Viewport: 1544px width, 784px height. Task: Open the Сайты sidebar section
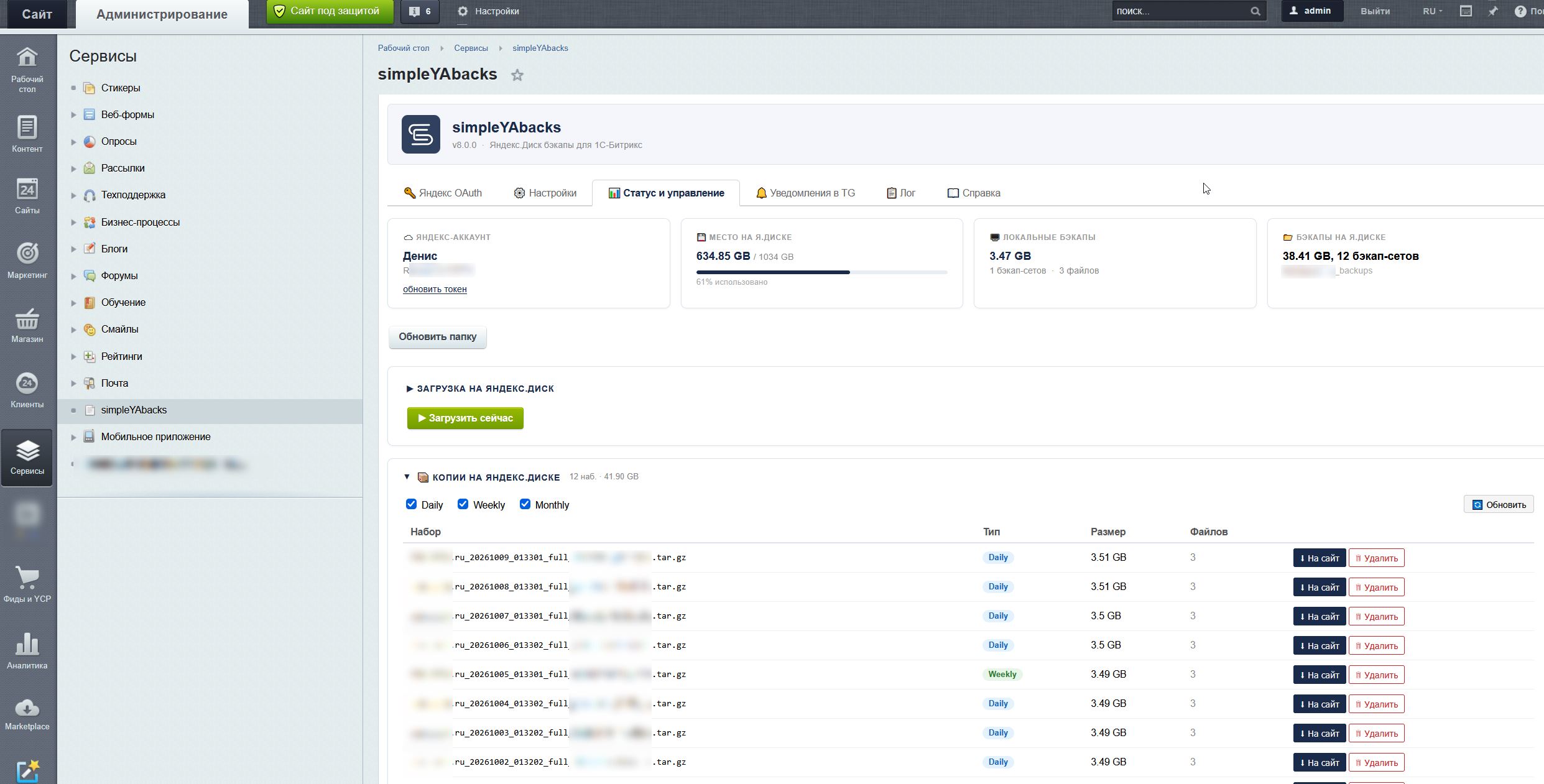coord(27,196)
